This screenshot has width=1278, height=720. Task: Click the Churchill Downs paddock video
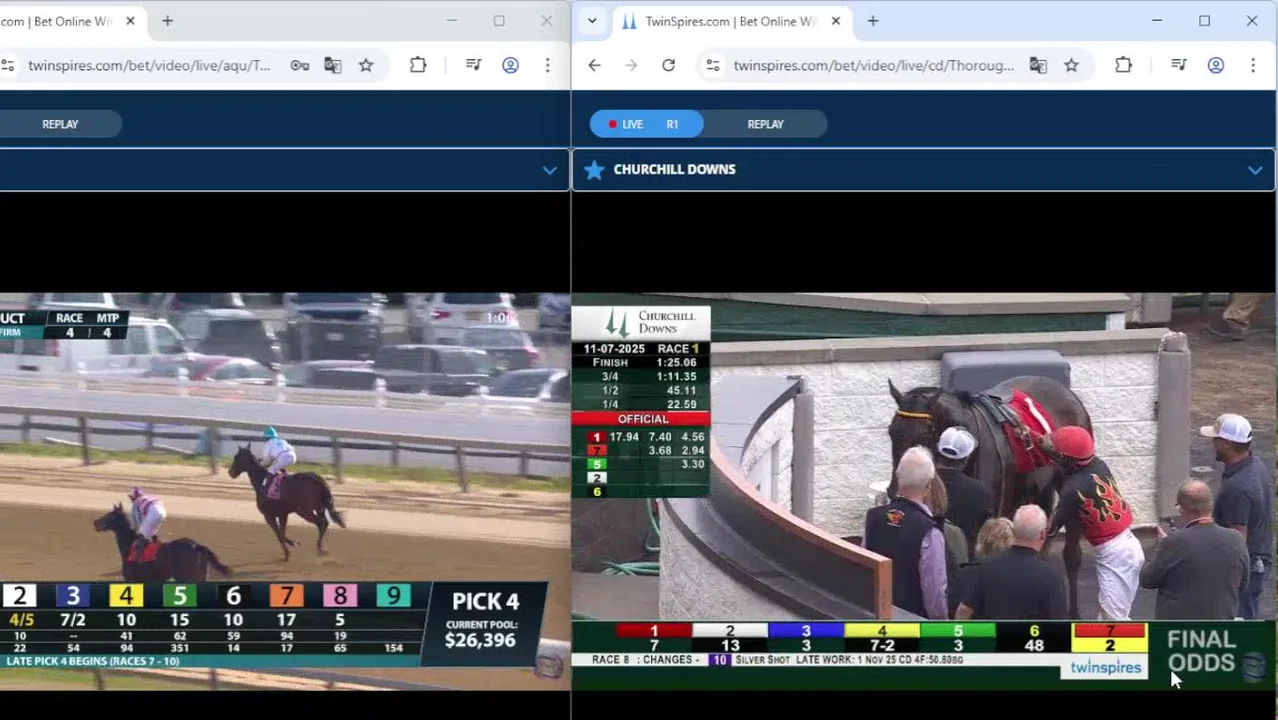(x=924, y=491)
